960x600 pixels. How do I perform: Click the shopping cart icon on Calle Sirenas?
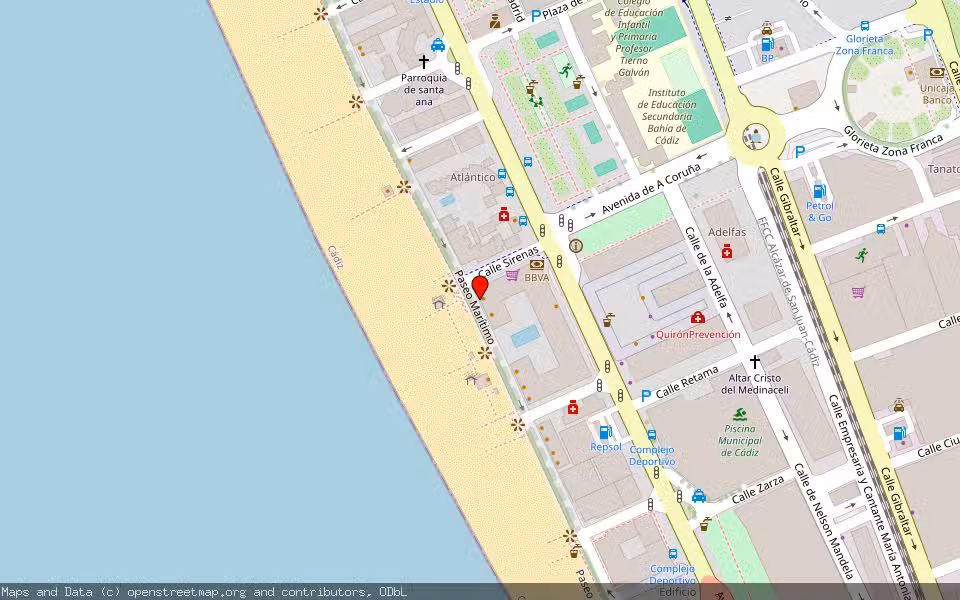tap(512, 276)
